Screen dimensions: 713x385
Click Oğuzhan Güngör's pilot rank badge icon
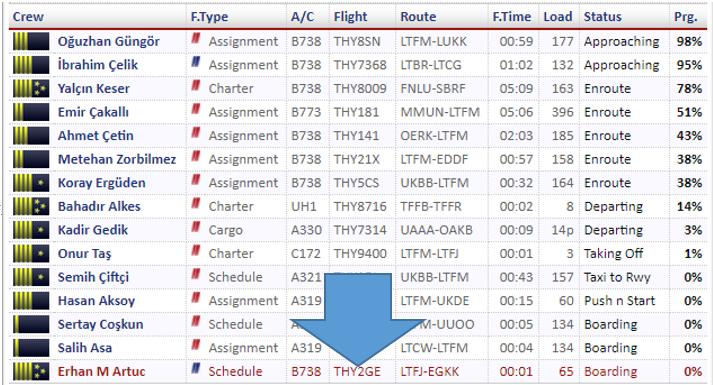click(x=31, y=41)
